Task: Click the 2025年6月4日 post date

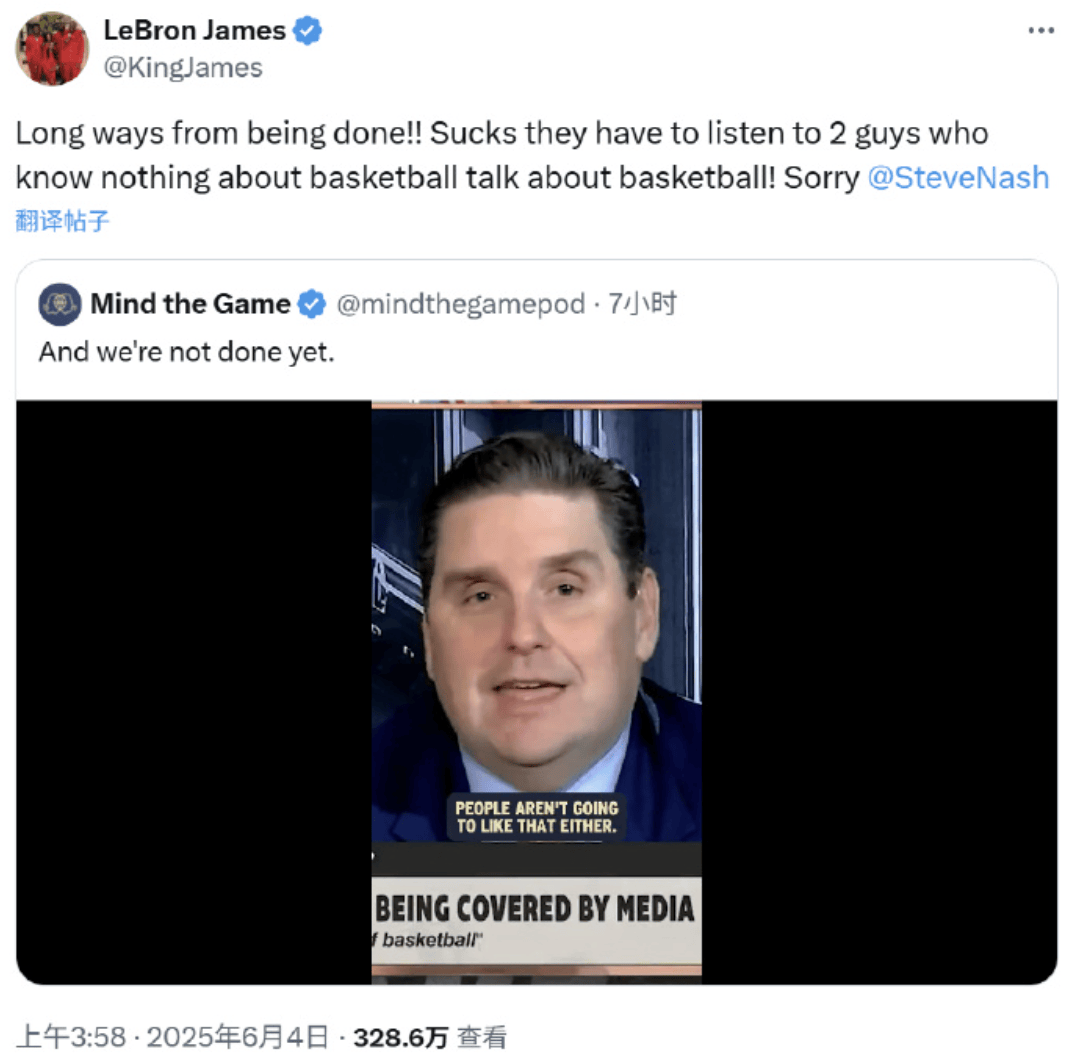Action: click(238, 1037)
